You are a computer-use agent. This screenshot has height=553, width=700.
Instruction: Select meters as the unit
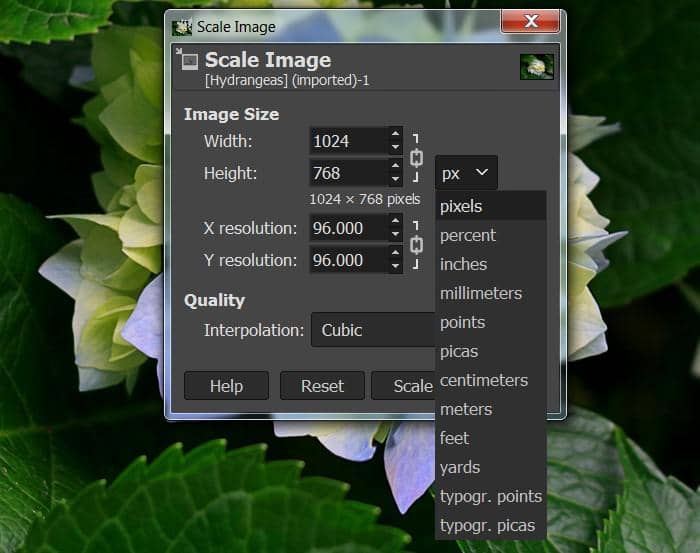tap(491, 409)
